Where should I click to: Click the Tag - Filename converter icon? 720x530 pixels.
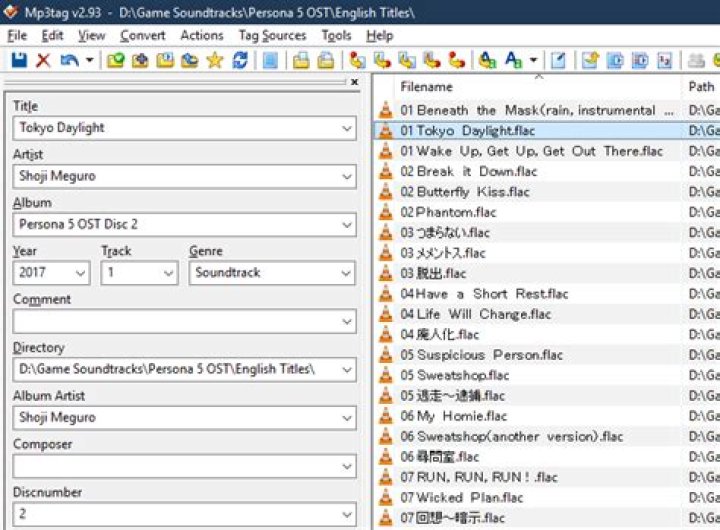pos(358,60)
